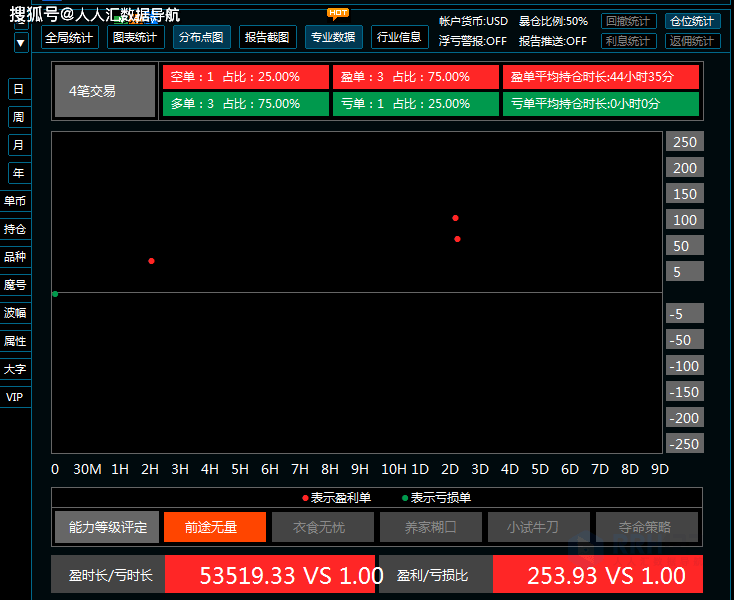
Task: Open the 图表统计 tab
Action: (135, 38)
